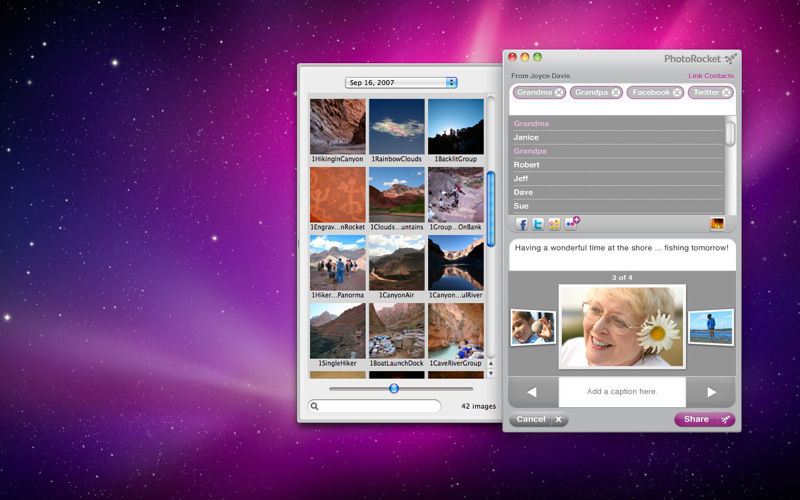Viewport: 800px width, 500px height.
Task: Remove the Twitter recipient tag
Action: (726, 92)
